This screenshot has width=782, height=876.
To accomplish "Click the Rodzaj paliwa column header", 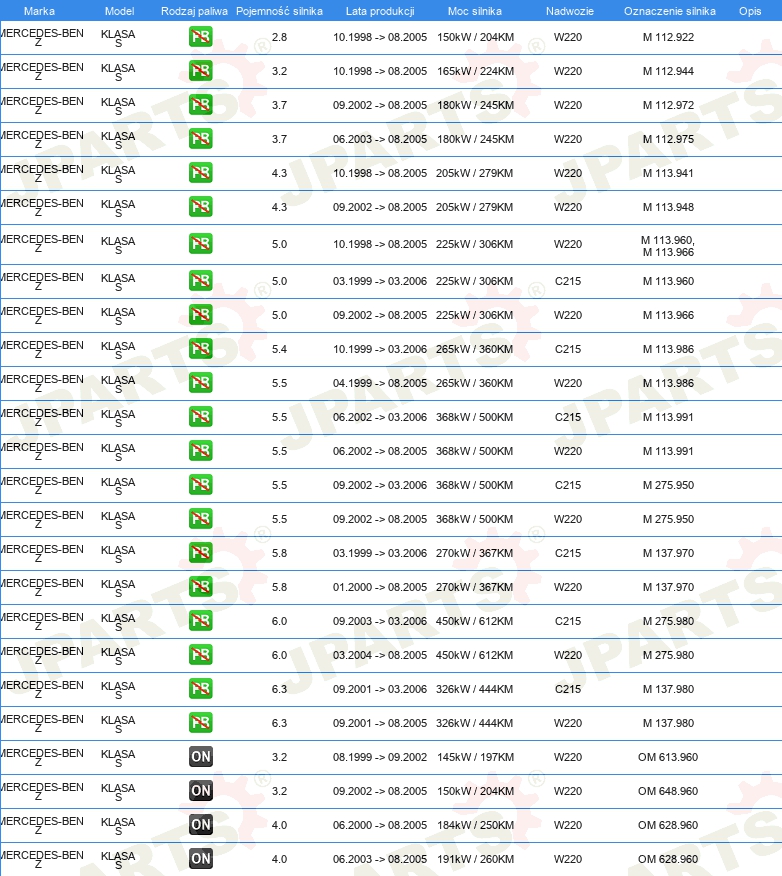I will (x=194, y=11).
